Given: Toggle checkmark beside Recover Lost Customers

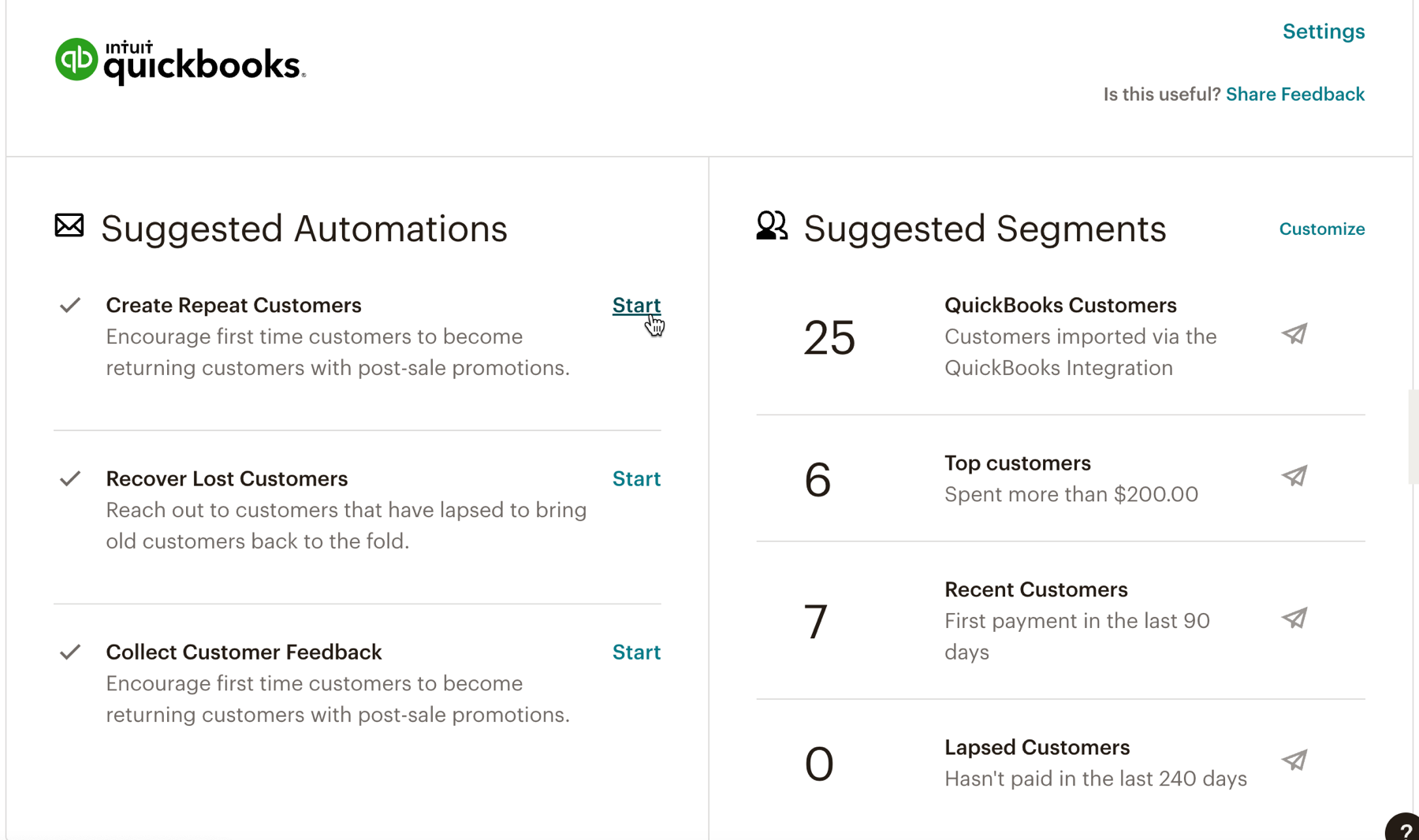Looking at the screenshot, I should (70, 478).
